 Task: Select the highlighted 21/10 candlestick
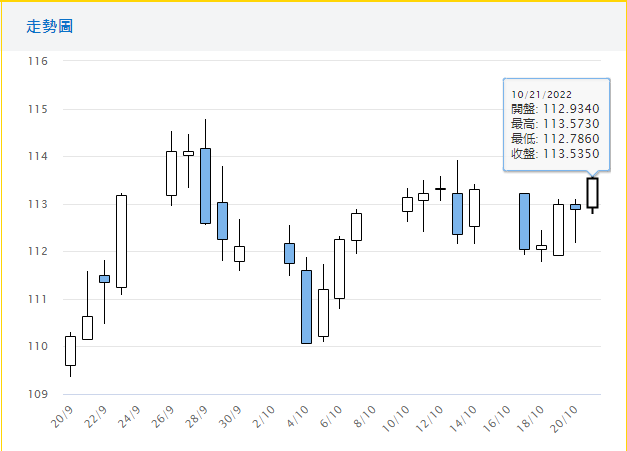click(x=592, y=192)
